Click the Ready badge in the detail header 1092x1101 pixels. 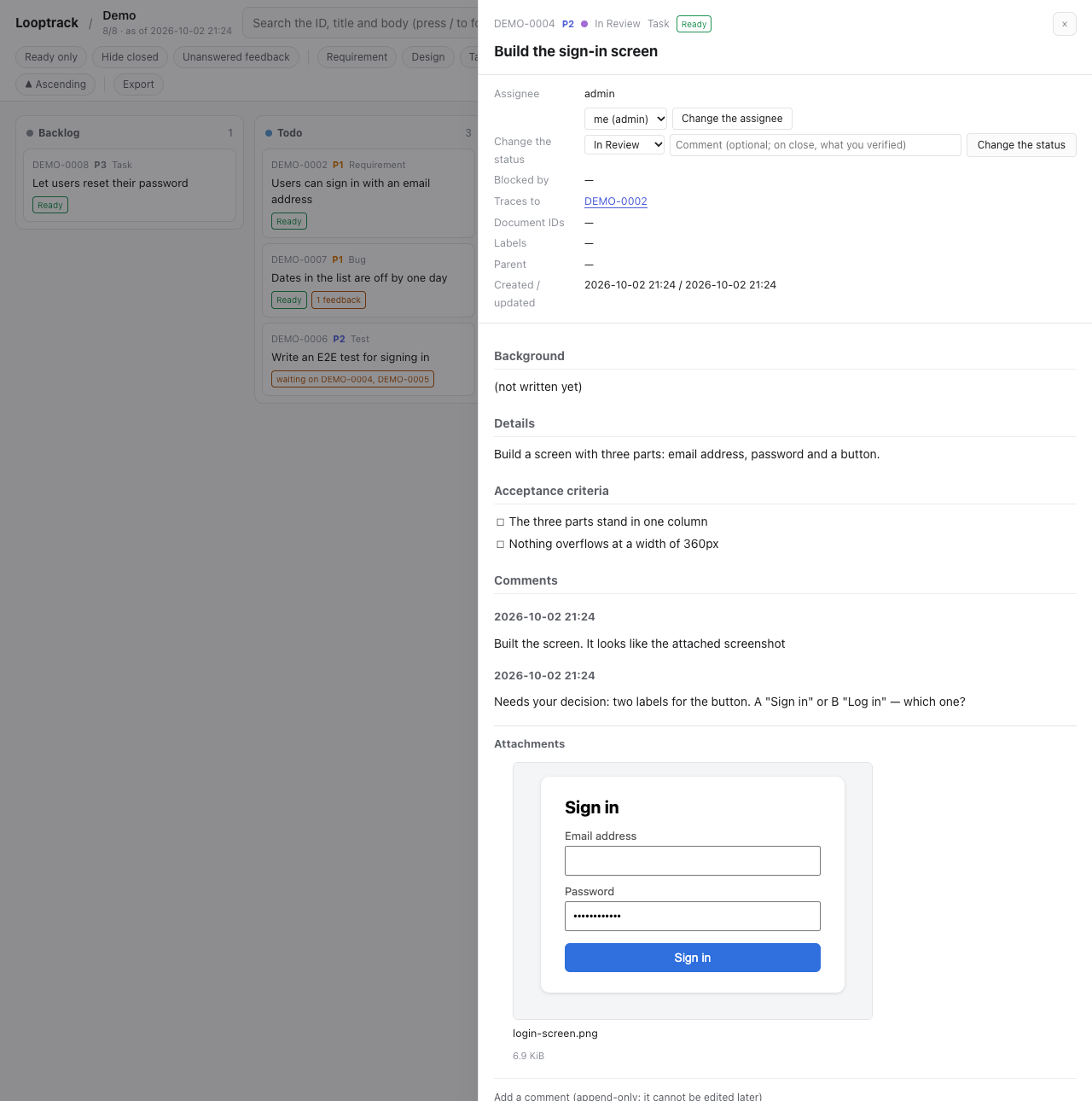(694, 24)
